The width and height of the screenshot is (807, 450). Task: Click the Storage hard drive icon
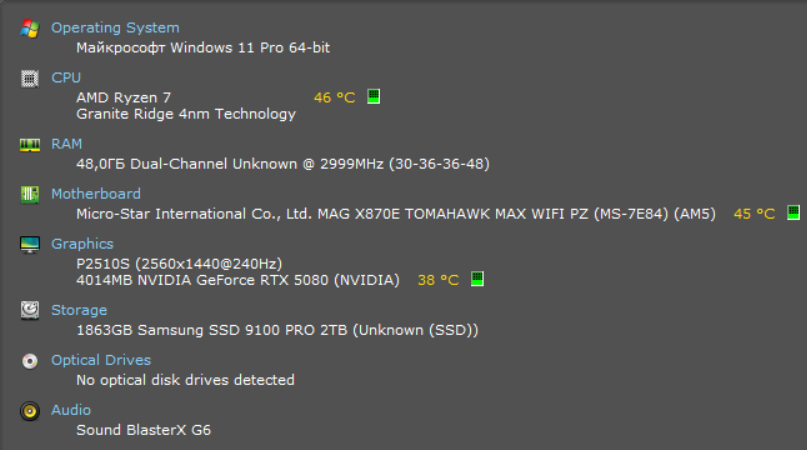(x=30, y=310)
